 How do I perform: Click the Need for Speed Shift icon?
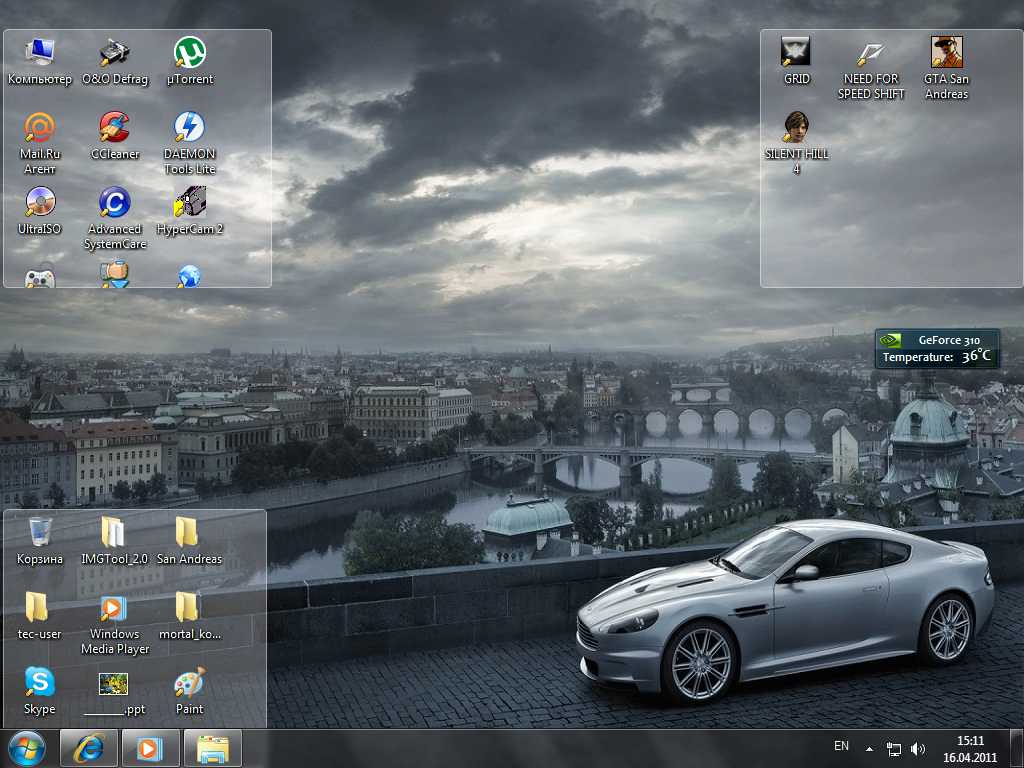coord(871,53)
